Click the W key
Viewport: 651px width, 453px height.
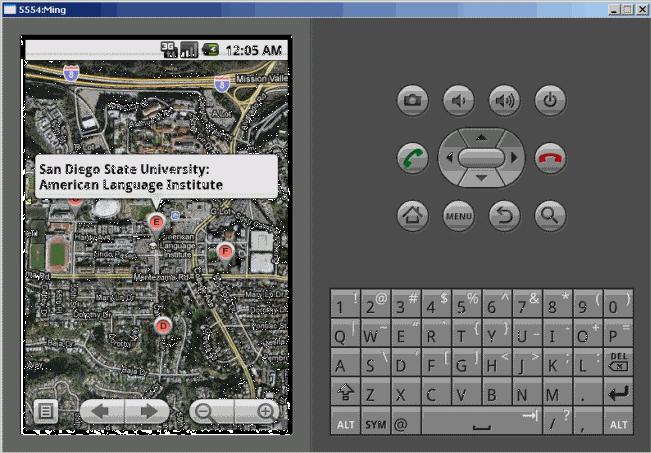[x=376, y=333]
